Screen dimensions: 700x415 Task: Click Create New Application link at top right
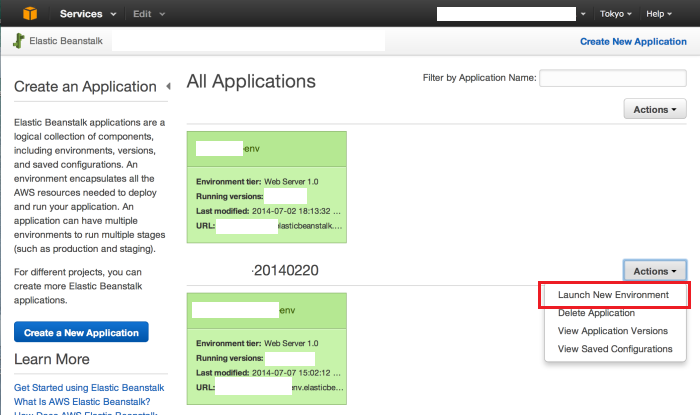point(633,42)
